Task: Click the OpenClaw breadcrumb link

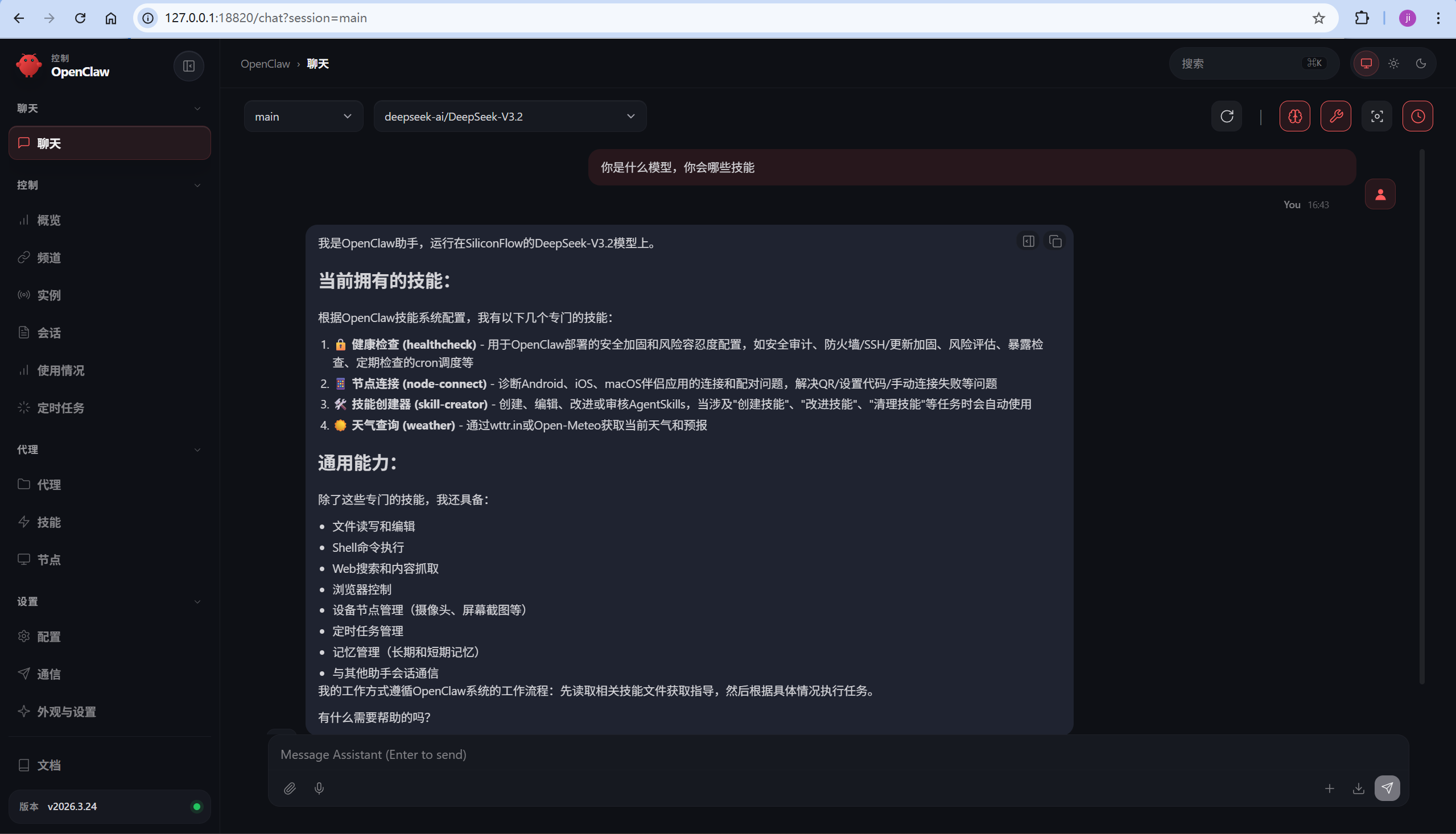Action: 265,64
